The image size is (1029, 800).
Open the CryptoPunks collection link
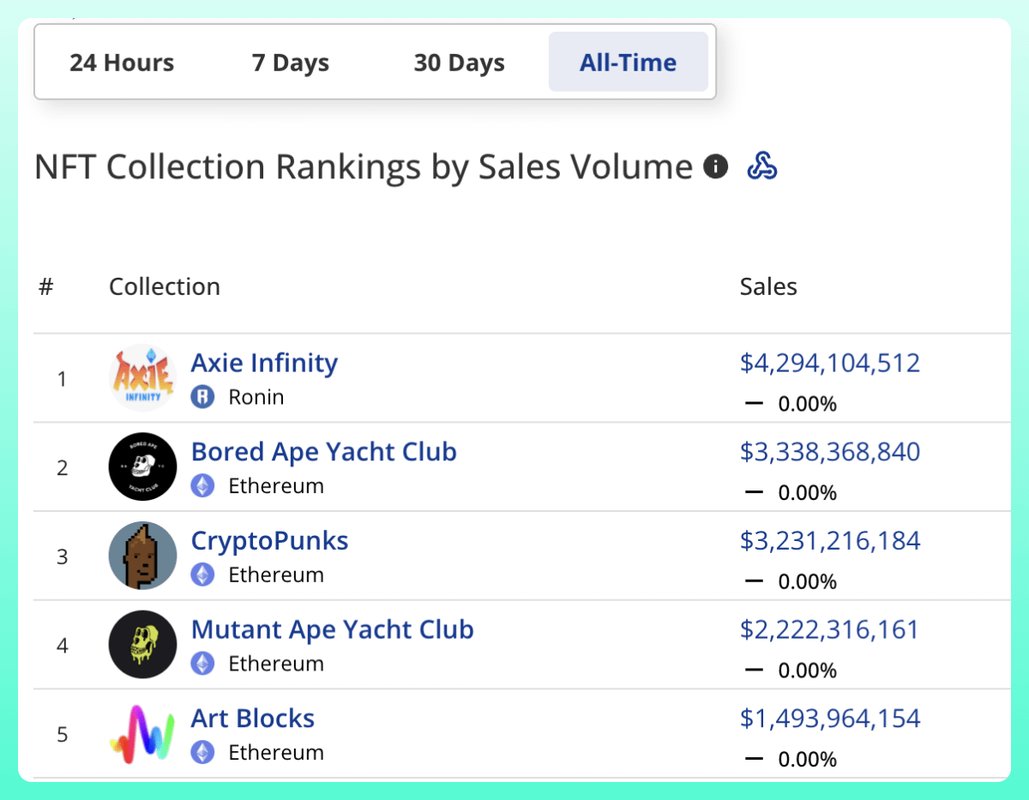270,540
